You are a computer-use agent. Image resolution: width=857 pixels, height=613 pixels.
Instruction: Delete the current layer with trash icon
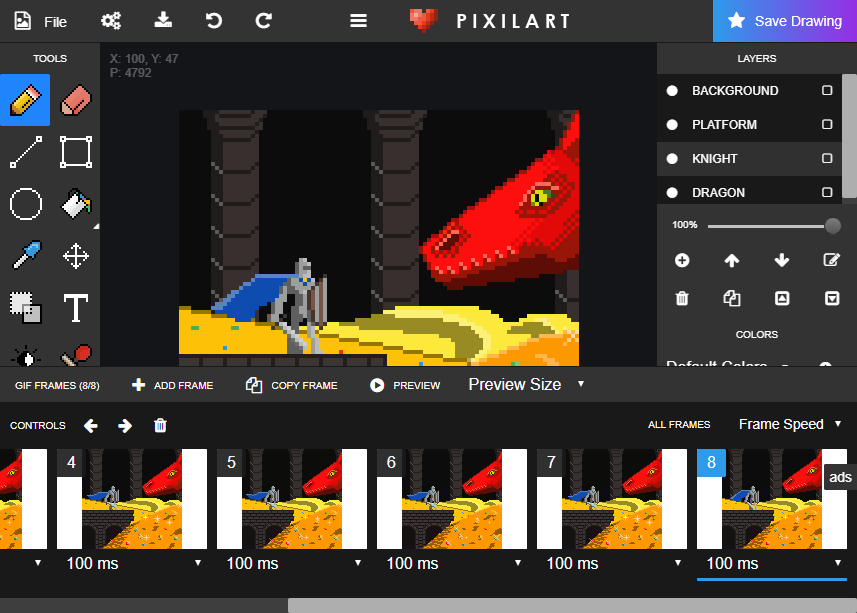pos(681,298)
